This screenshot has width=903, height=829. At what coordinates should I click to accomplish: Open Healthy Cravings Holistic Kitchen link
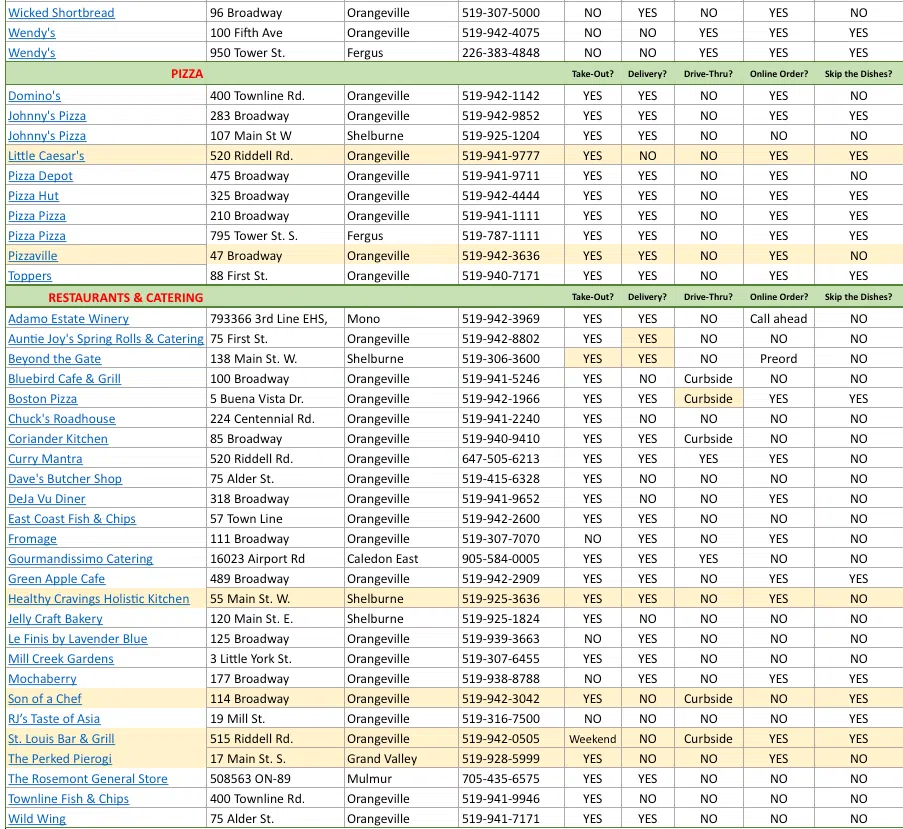point(98,599)
